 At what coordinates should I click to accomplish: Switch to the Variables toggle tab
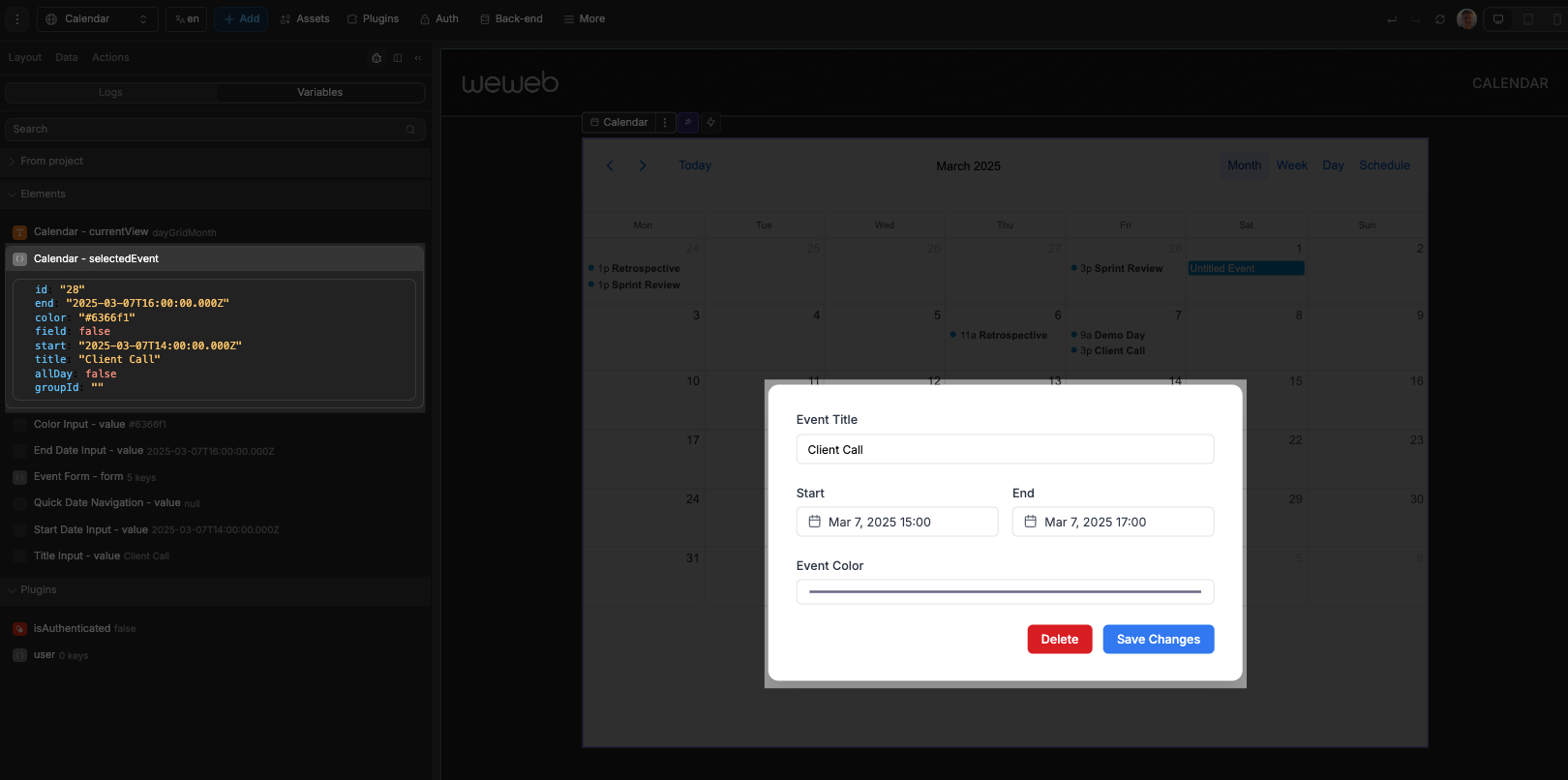click(x=319, y=93)
